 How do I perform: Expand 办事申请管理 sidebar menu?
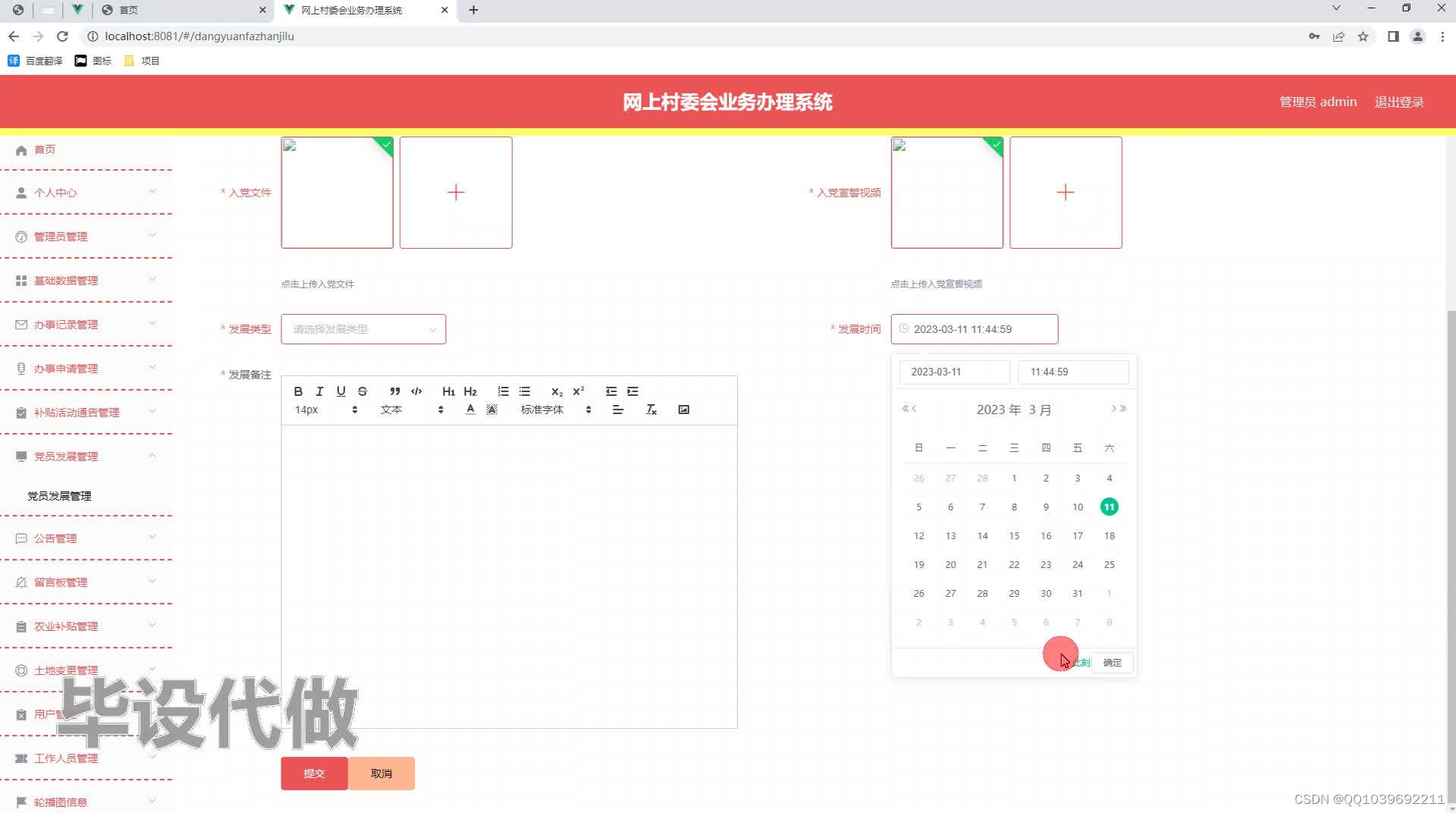[86, 369]
